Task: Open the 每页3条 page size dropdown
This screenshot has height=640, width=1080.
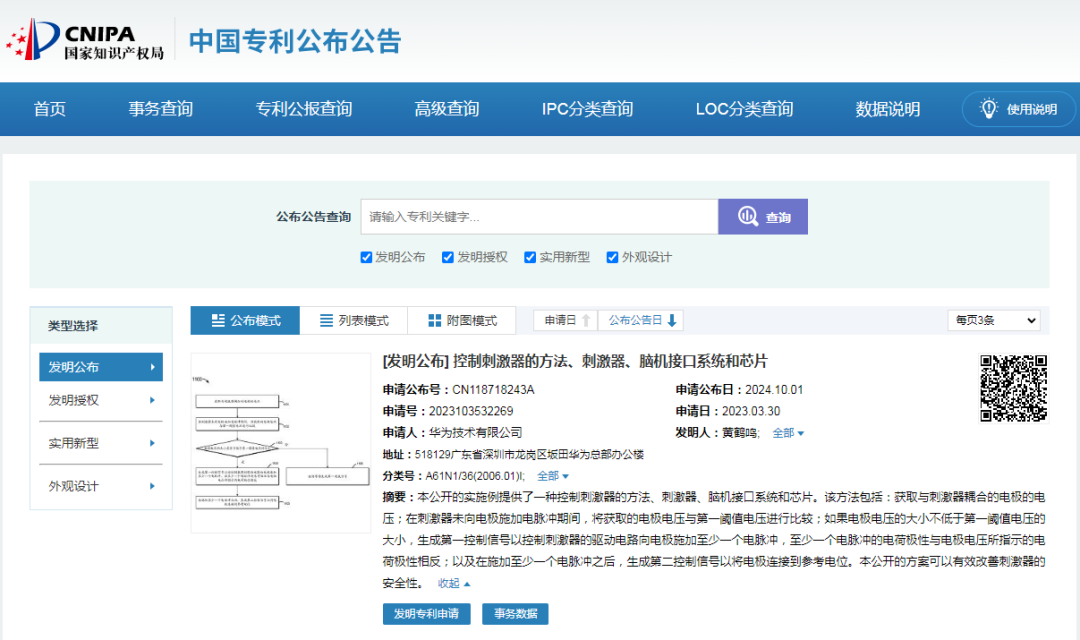Action: [x=993, y=320]
